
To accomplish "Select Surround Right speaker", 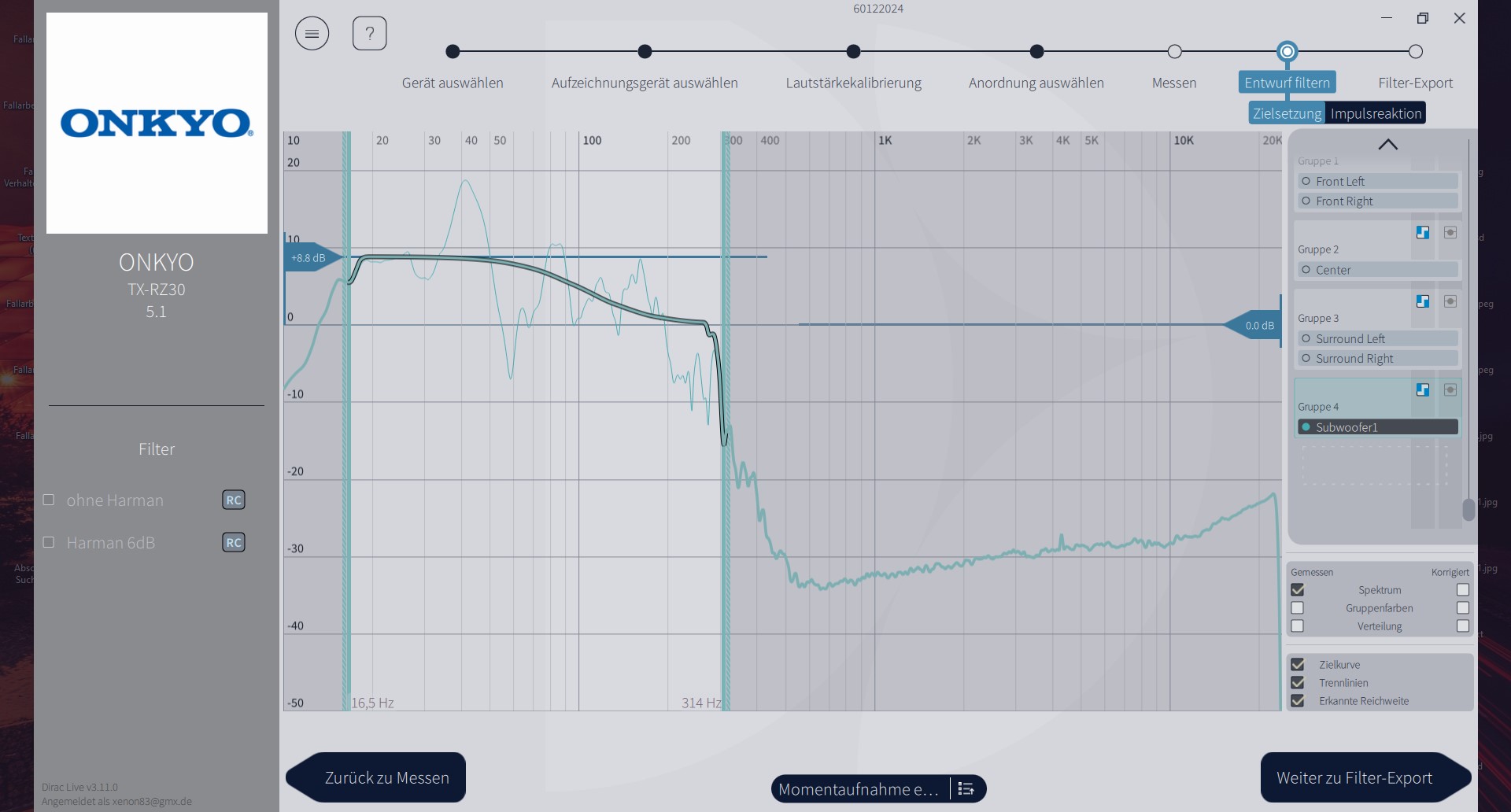I will click(1378, 359).
